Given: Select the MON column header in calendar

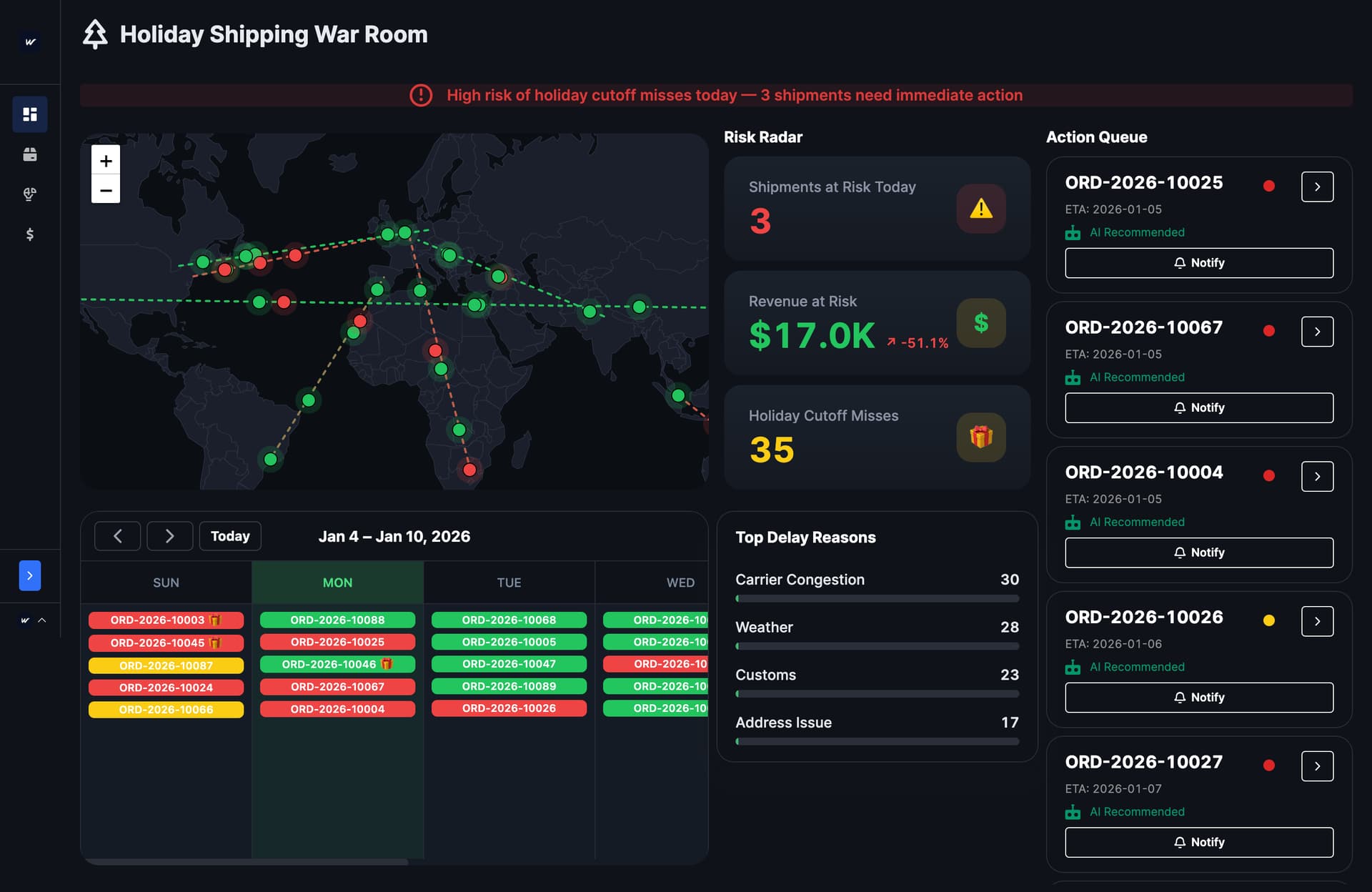Looking at the screenshot, I should 337,583.
